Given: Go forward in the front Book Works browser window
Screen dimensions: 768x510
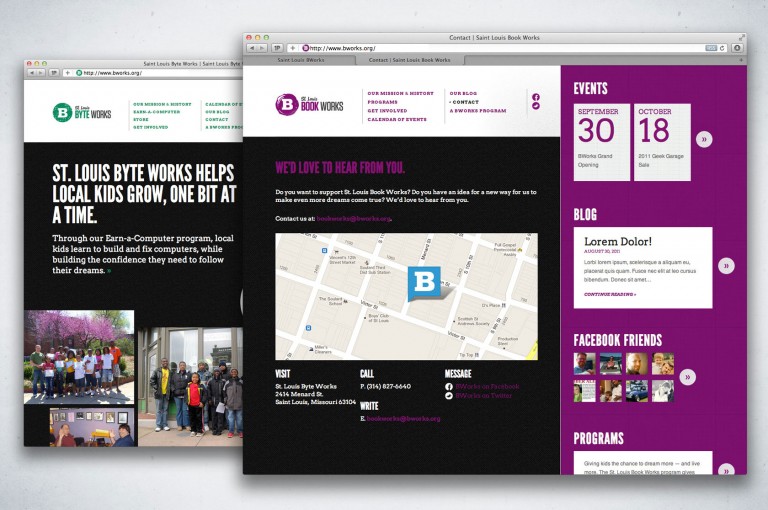Looking at the screenshot, I should tap(263, 48).
